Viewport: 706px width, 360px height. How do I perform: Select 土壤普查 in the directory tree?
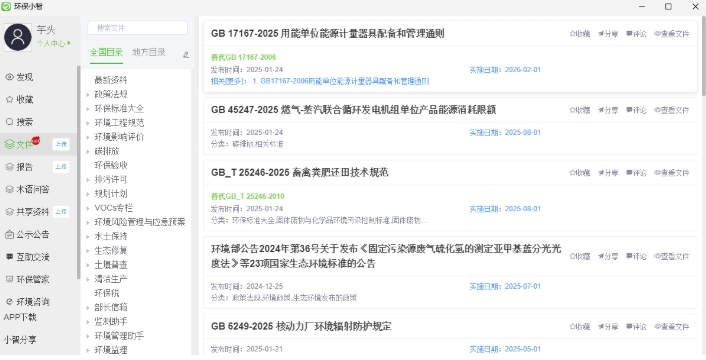tap(111, 265)
